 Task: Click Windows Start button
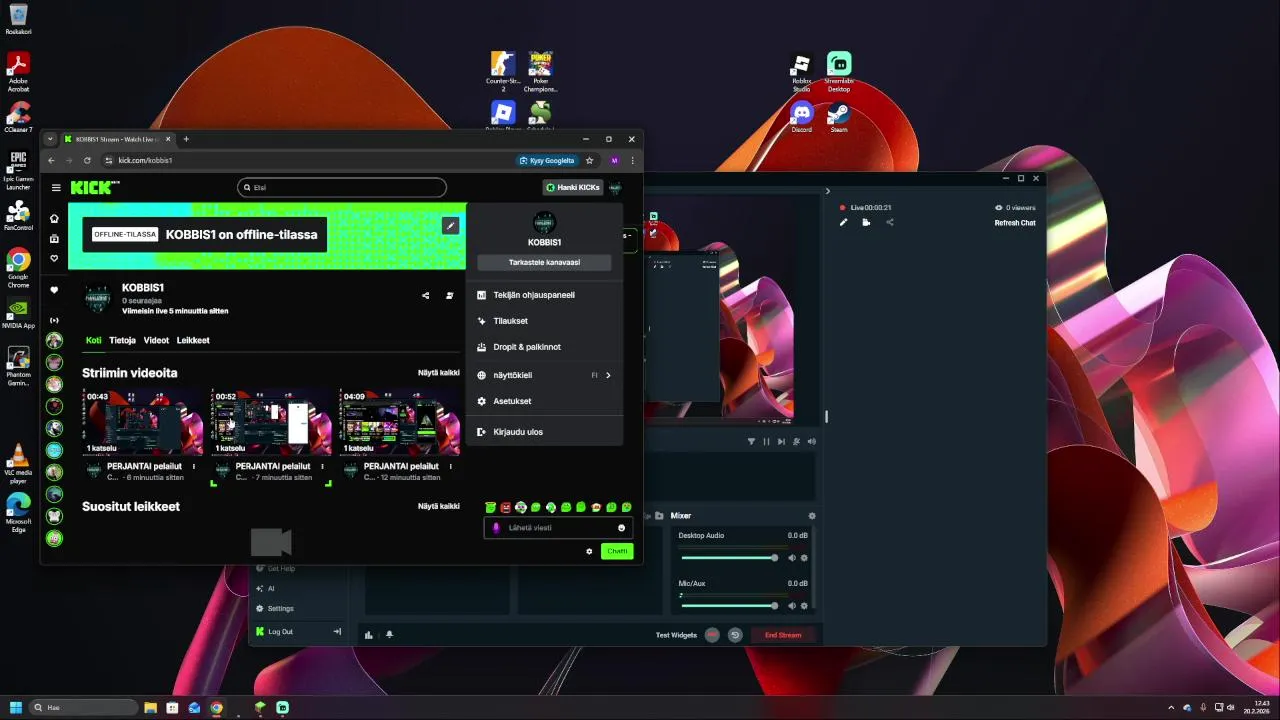point(16,707)
